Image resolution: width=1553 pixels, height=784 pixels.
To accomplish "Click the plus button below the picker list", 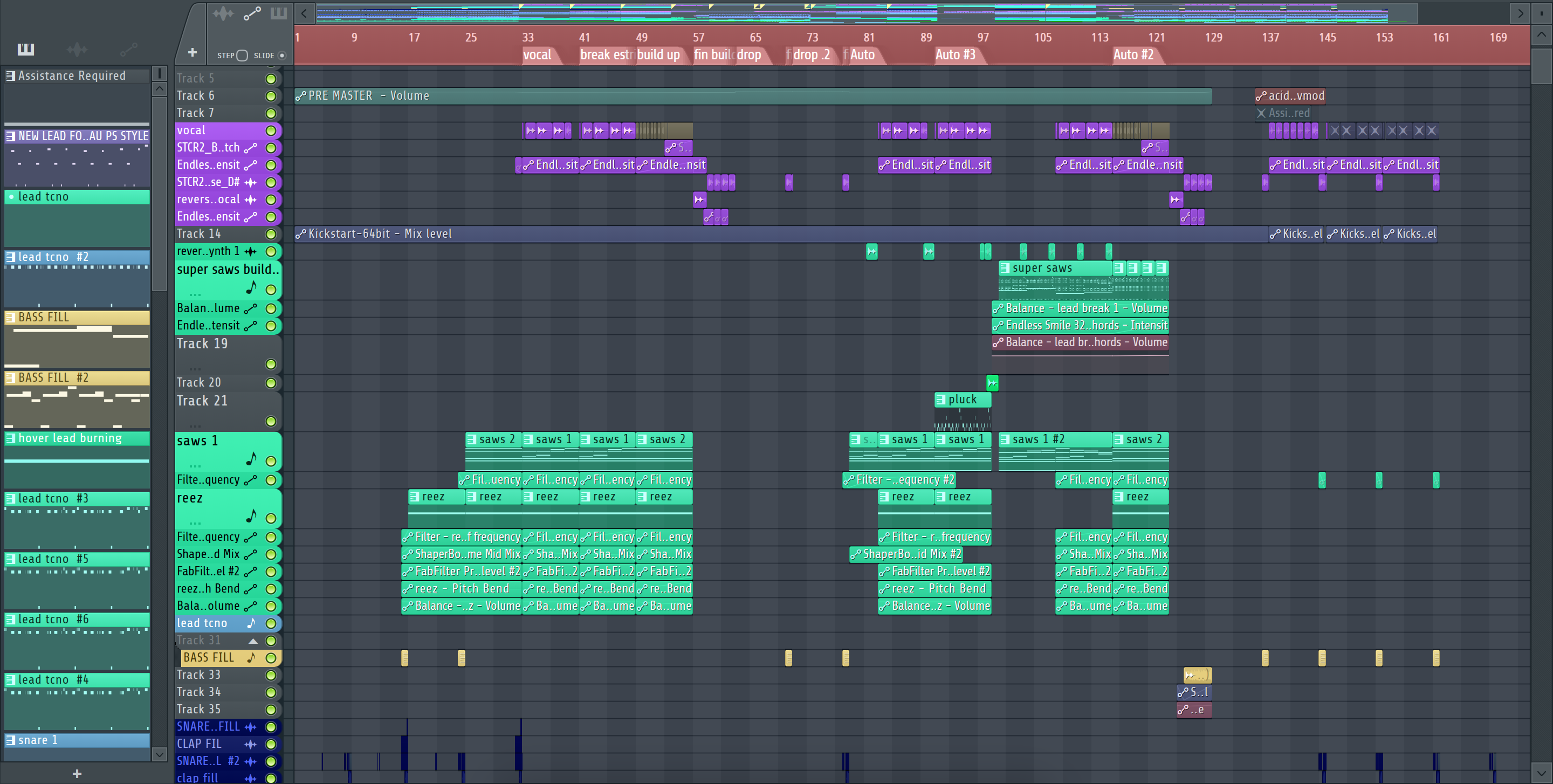I will click(77, 773).
